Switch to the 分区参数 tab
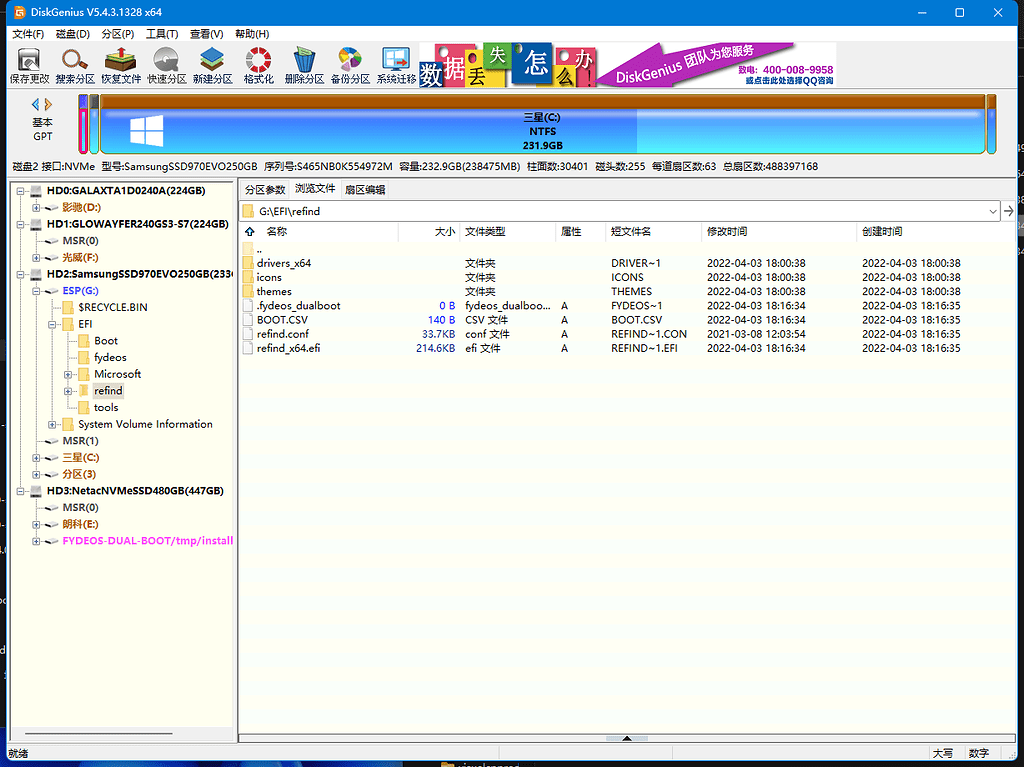The height and width of the screenshot is (767, 1024). pos(265,189)
